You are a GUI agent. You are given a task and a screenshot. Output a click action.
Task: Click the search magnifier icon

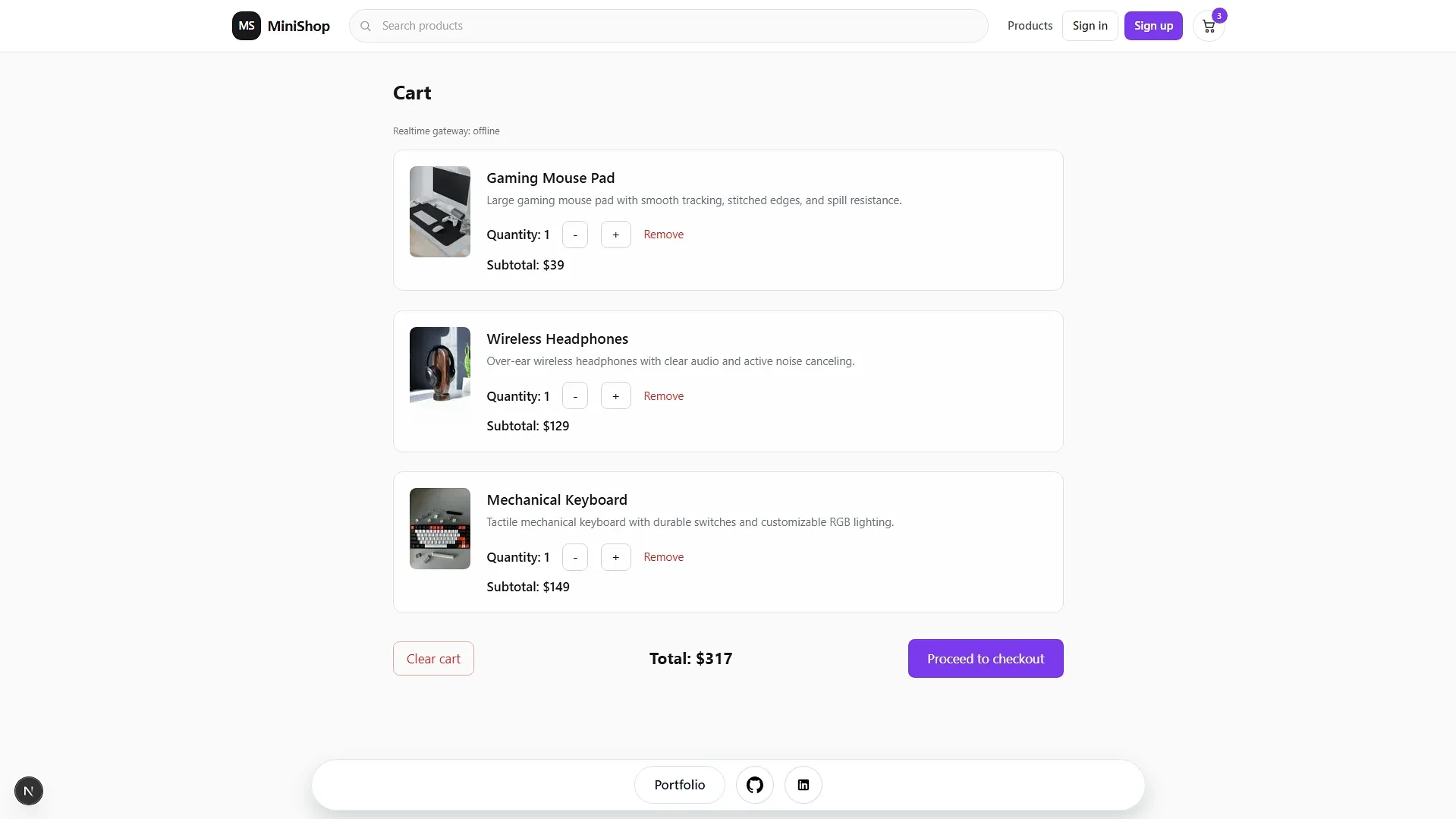tap(366, 26)
